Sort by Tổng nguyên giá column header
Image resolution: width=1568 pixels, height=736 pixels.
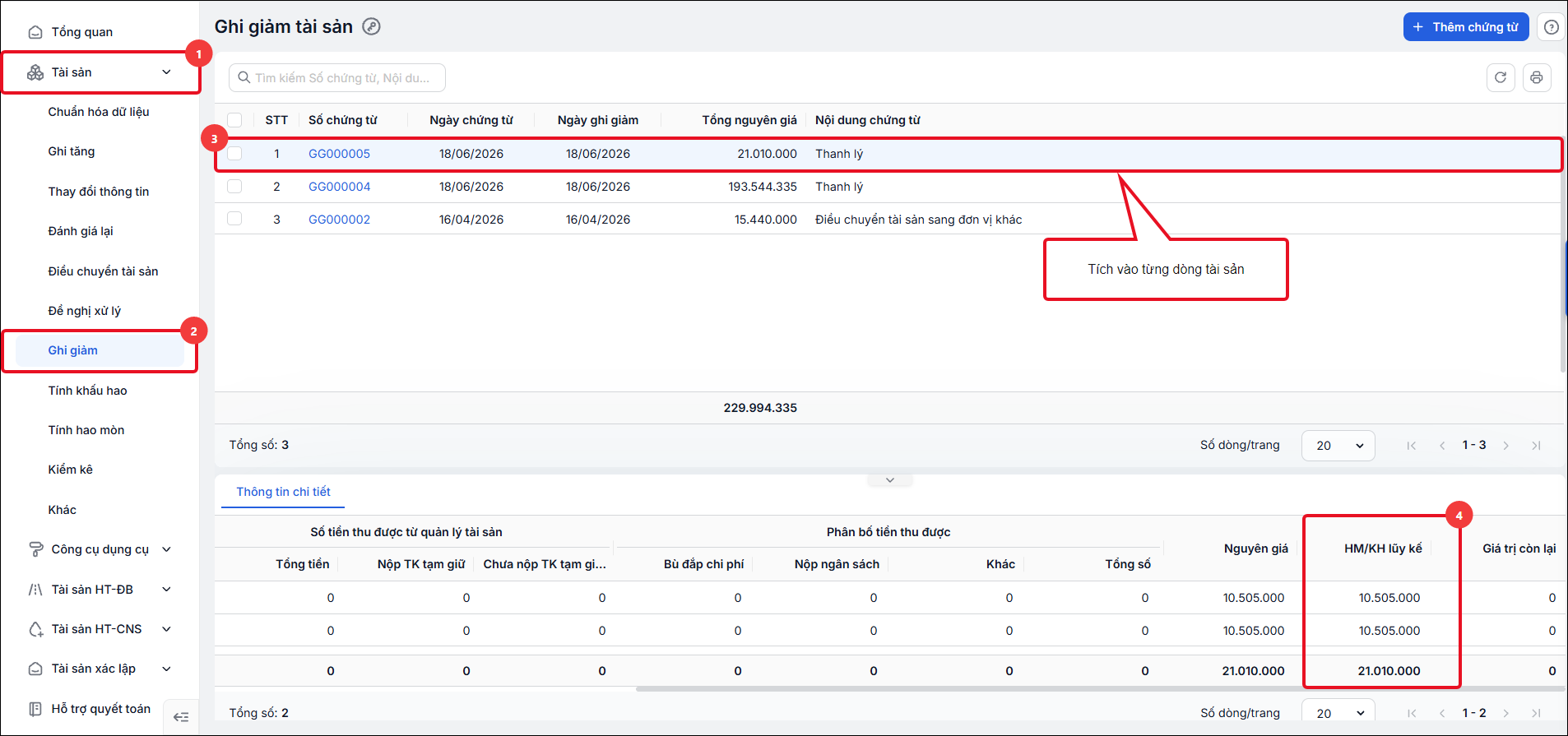pyautogui.click(x=749, y=120)
